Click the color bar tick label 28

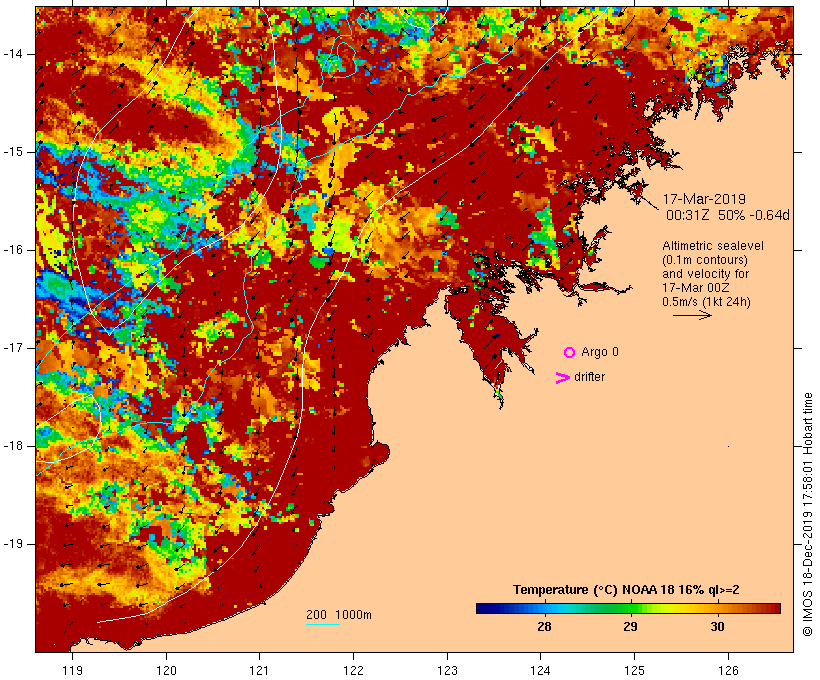tap(544, 627)
